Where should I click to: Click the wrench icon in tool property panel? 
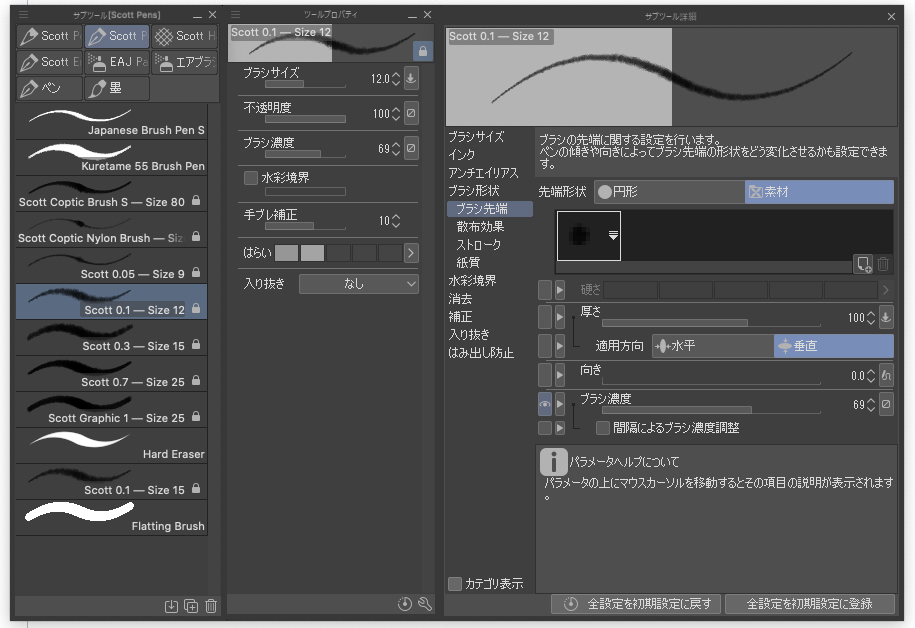click(x=424, y=604)
